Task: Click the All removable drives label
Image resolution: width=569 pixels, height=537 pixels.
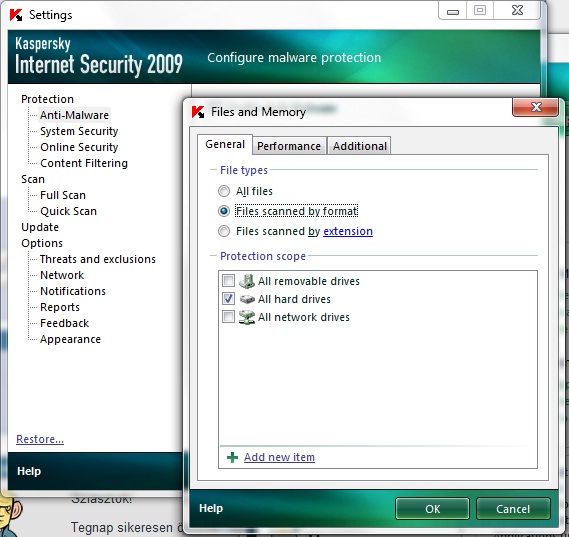Action: (308, 281)
